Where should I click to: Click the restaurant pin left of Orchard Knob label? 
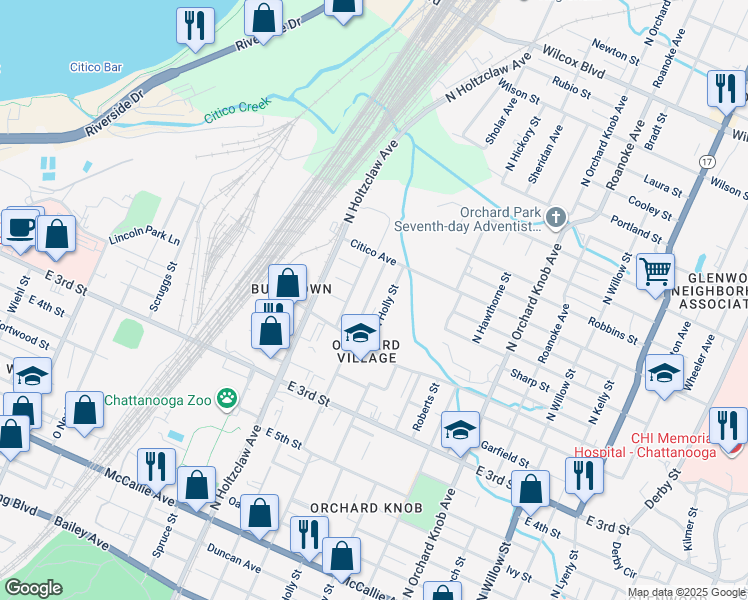coord(309,537)
